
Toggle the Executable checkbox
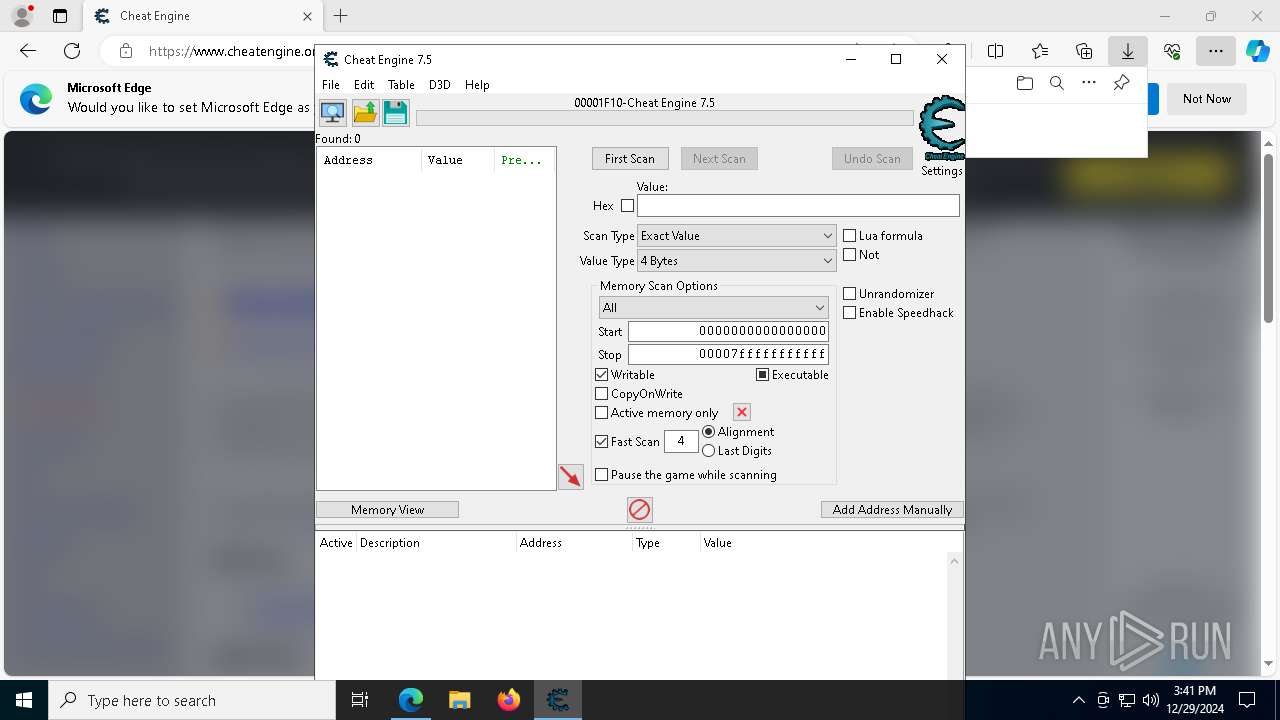763,375
